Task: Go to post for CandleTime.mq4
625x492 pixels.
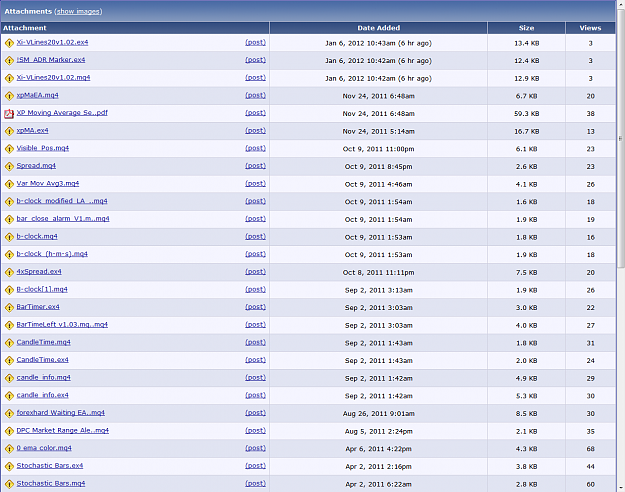Action: point(256,342)
